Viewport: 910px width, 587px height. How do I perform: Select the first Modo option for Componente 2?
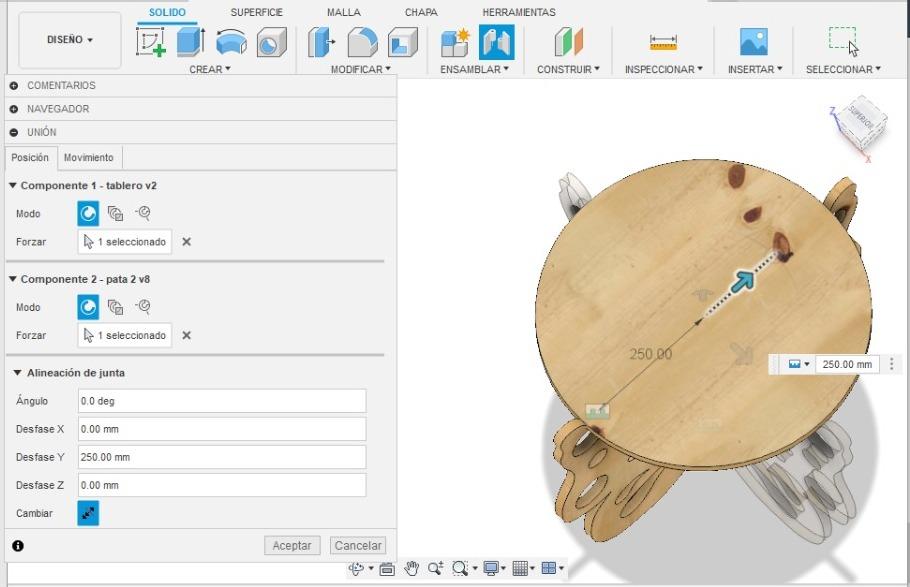pos(88,307)
